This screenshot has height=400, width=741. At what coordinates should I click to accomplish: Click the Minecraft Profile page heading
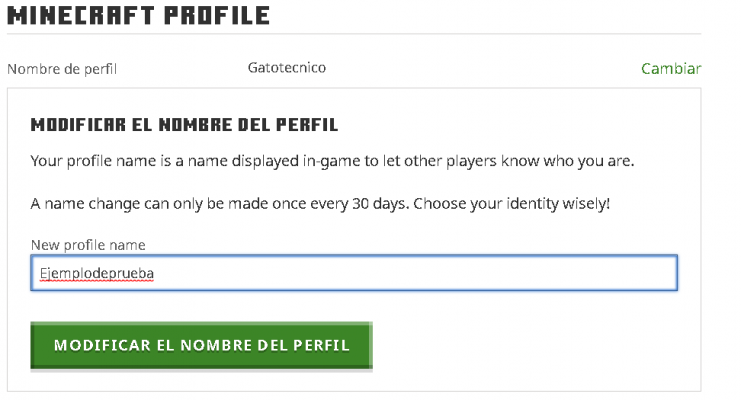[x=138, y=15]
